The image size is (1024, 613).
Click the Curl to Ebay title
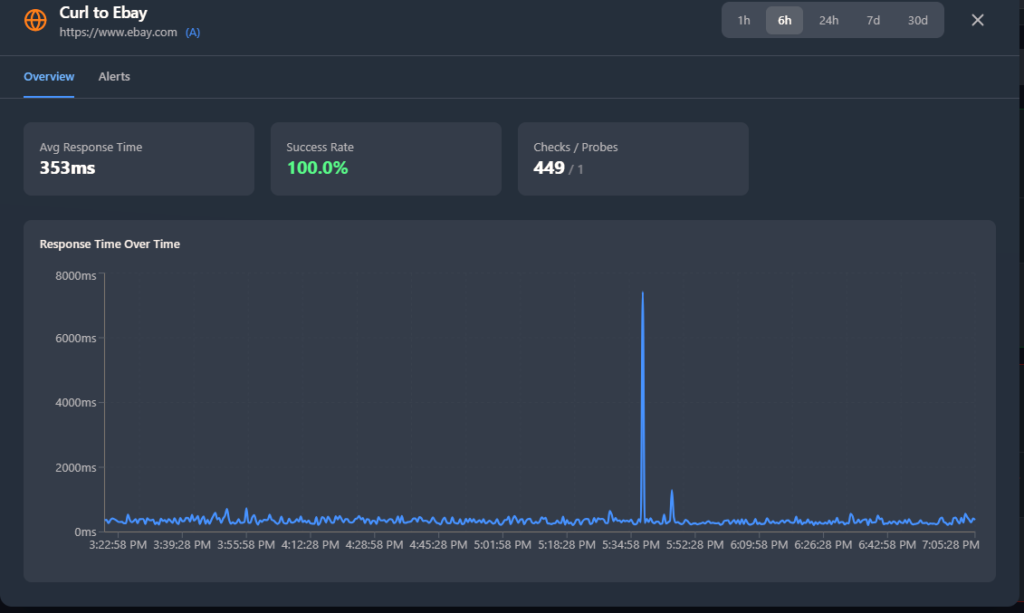pyautogui.click(x=103, y=14)
